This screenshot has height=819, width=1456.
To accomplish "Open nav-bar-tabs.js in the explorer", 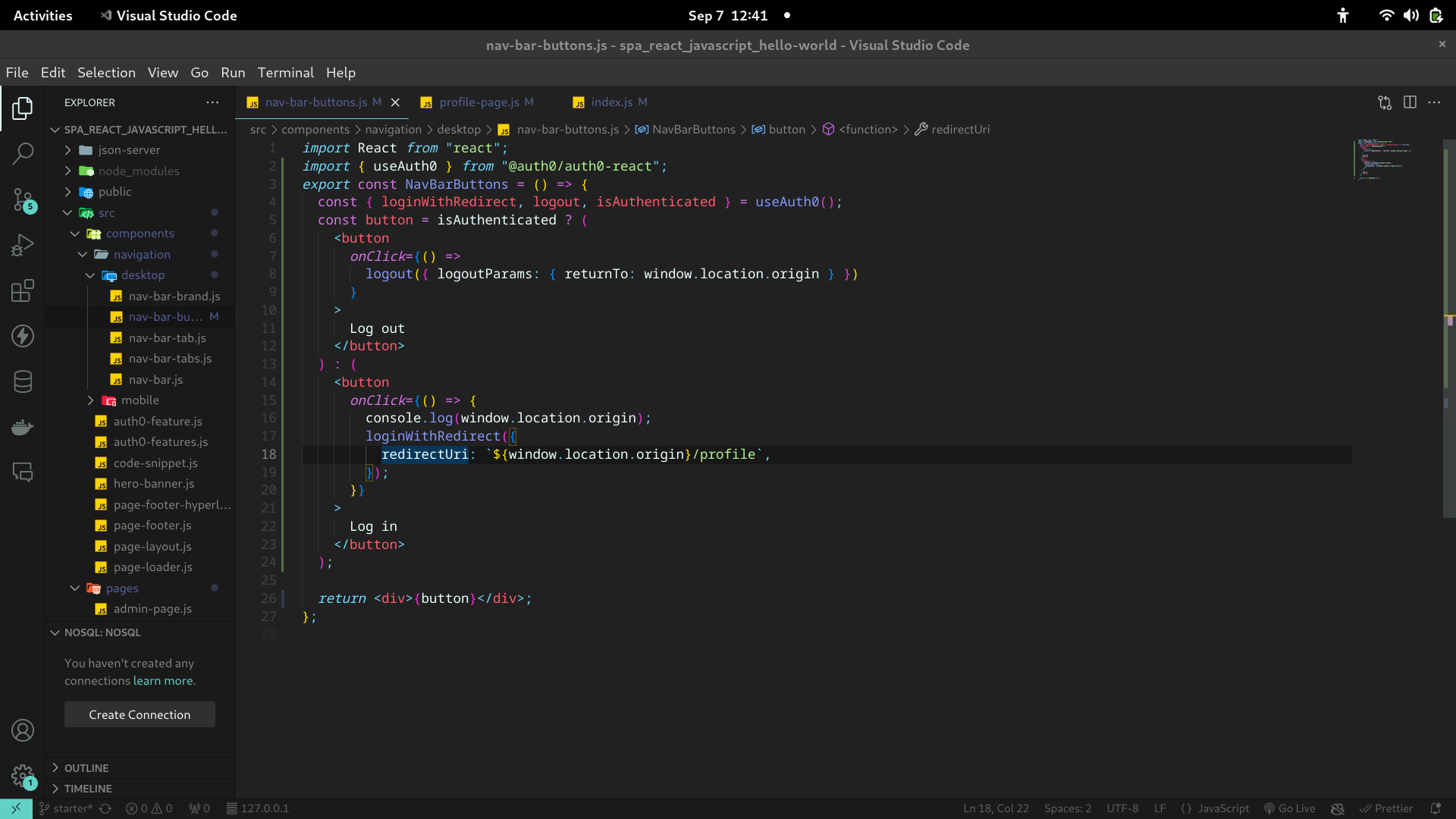I will [170, 359].
